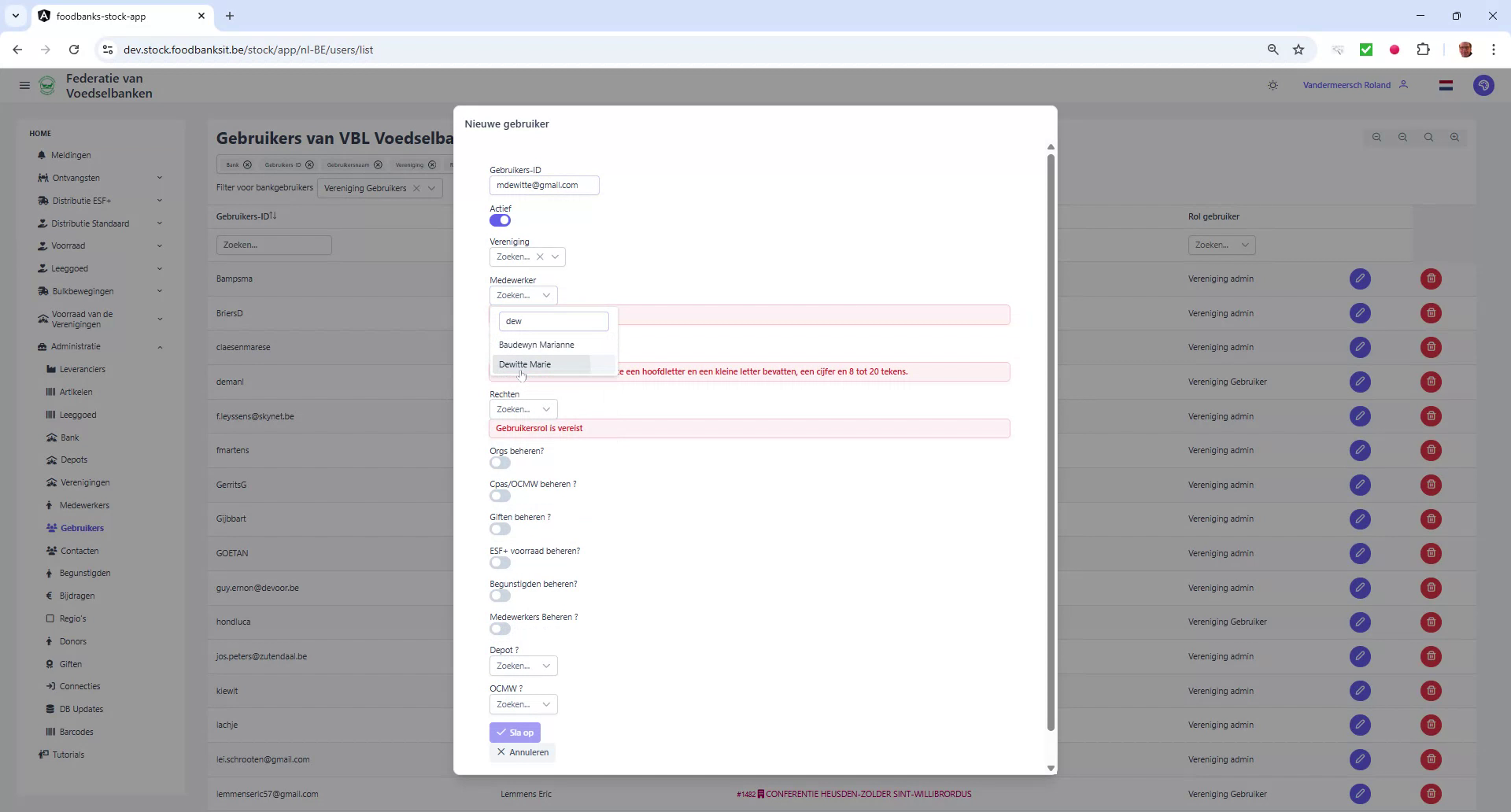Open the zoom-in magnifier icon

pyautogui.click(x=1454, y=137)
